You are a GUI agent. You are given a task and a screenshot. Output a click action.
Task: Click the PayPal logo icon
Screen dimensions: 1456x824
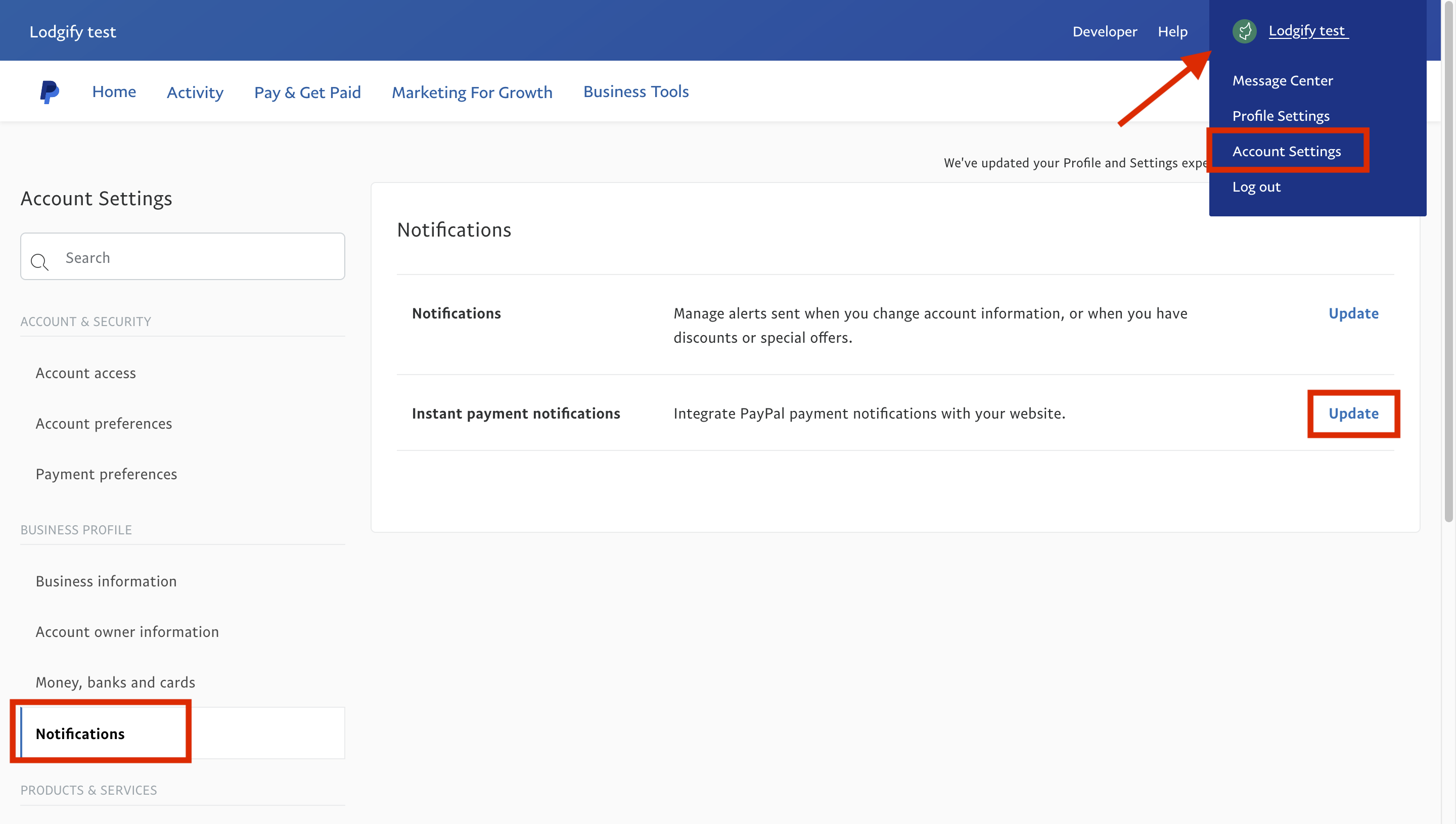(x=49, y=91)
